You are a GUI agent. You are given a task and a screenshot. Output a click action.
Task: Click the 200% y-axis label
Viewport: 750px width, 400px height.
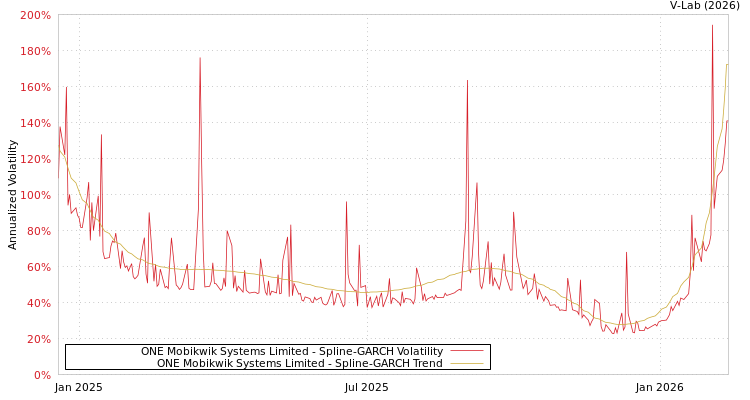pos(35,15)
